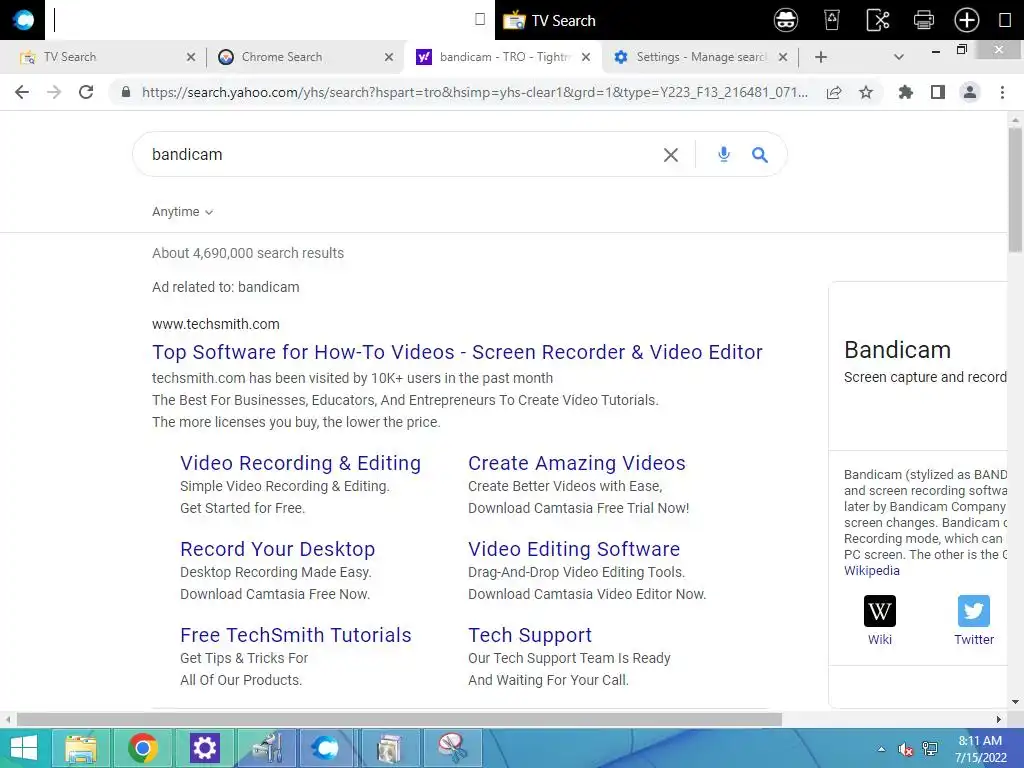
Task: Close the Chrome Search tab
Action: tap(389, 57)
